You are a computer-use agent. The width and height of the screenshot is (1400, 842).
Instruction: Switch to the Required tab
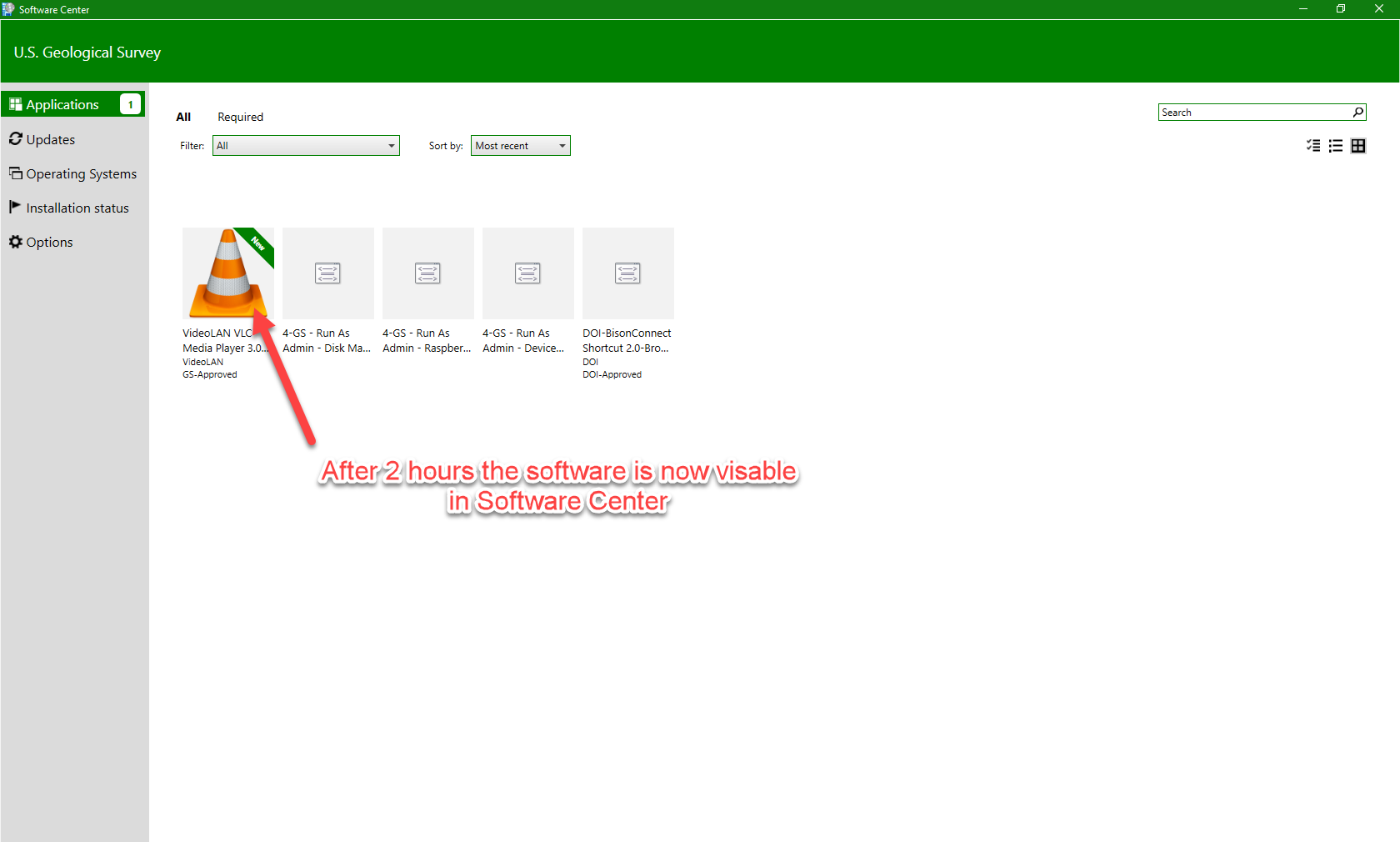pyautogui.click(x=240, y=117)
